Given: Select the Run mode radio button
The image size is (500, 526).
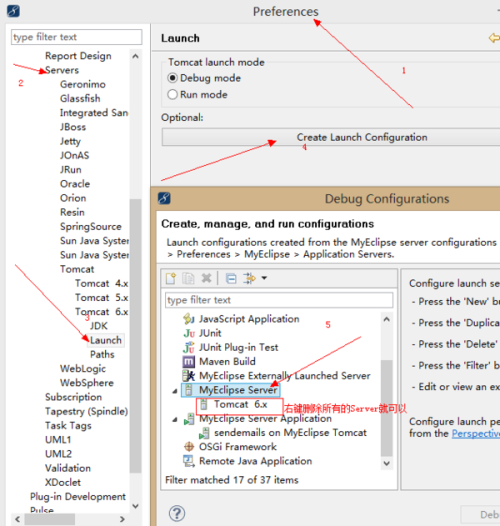Looking at the screenshot, I should (172, 95).
